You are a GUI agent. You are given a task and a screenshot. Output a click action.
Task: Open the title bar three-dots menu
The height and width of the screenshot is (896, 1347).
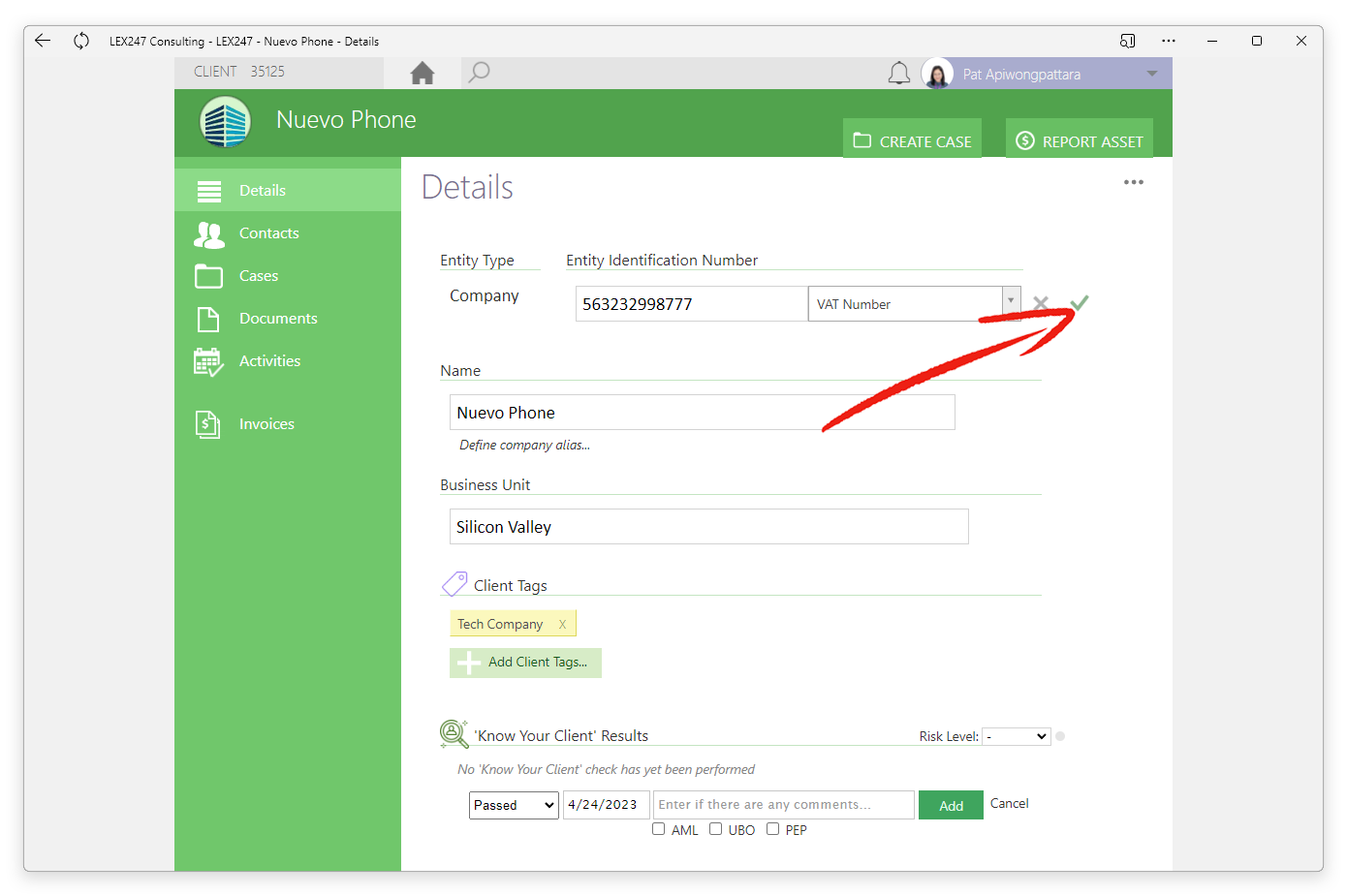click(x=1169, y=41)
